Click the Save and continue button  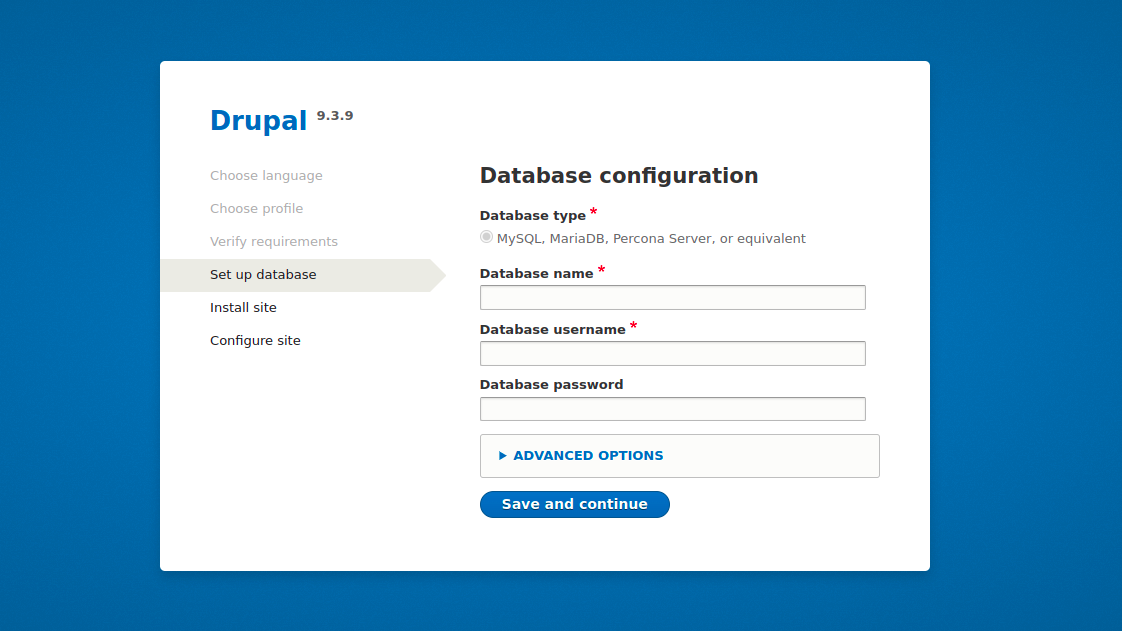pos(575,504)
